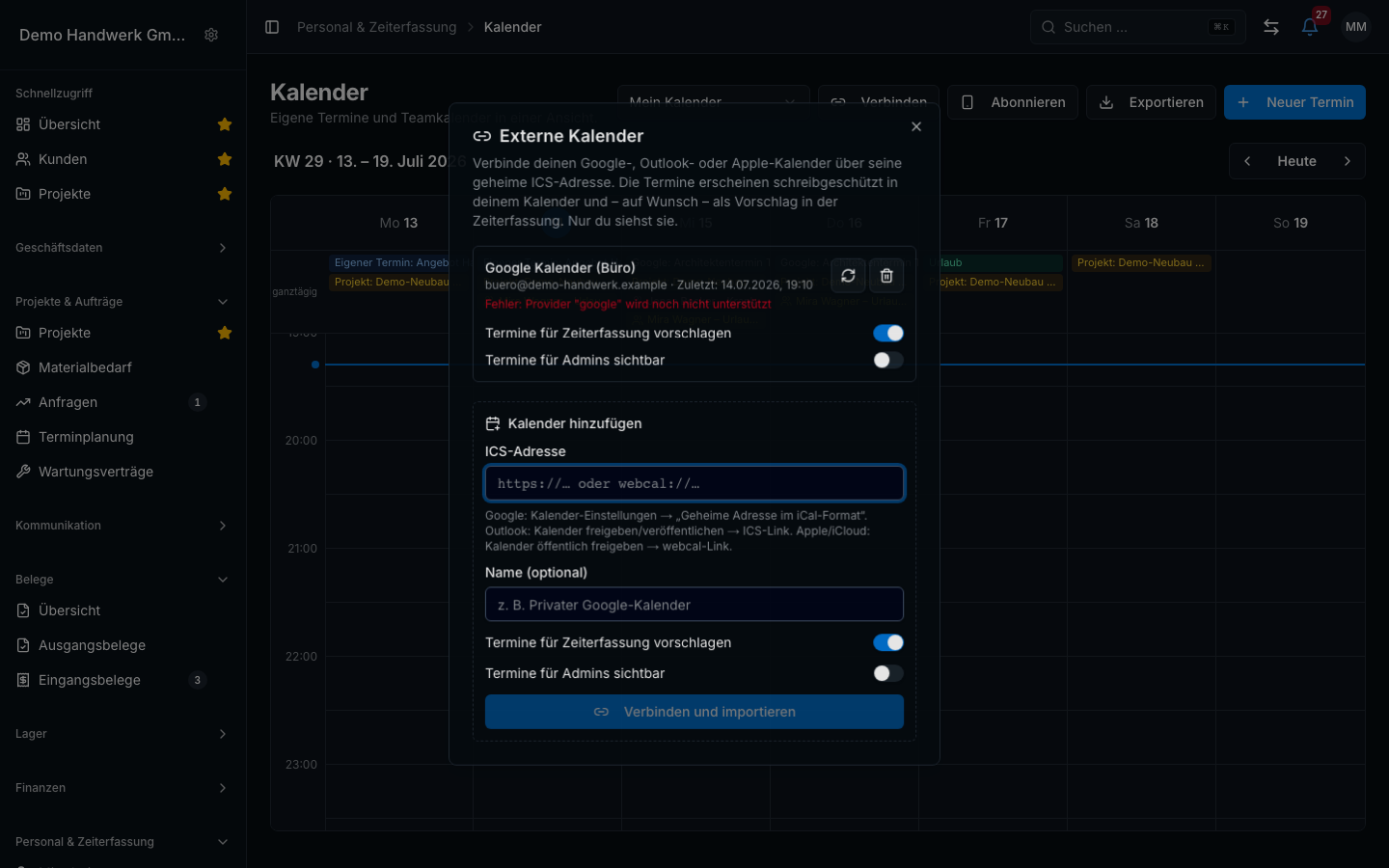The width and height of the screenshot is (1389, 868).
Task: Go to next week arrow
Action: [1348, 161]
